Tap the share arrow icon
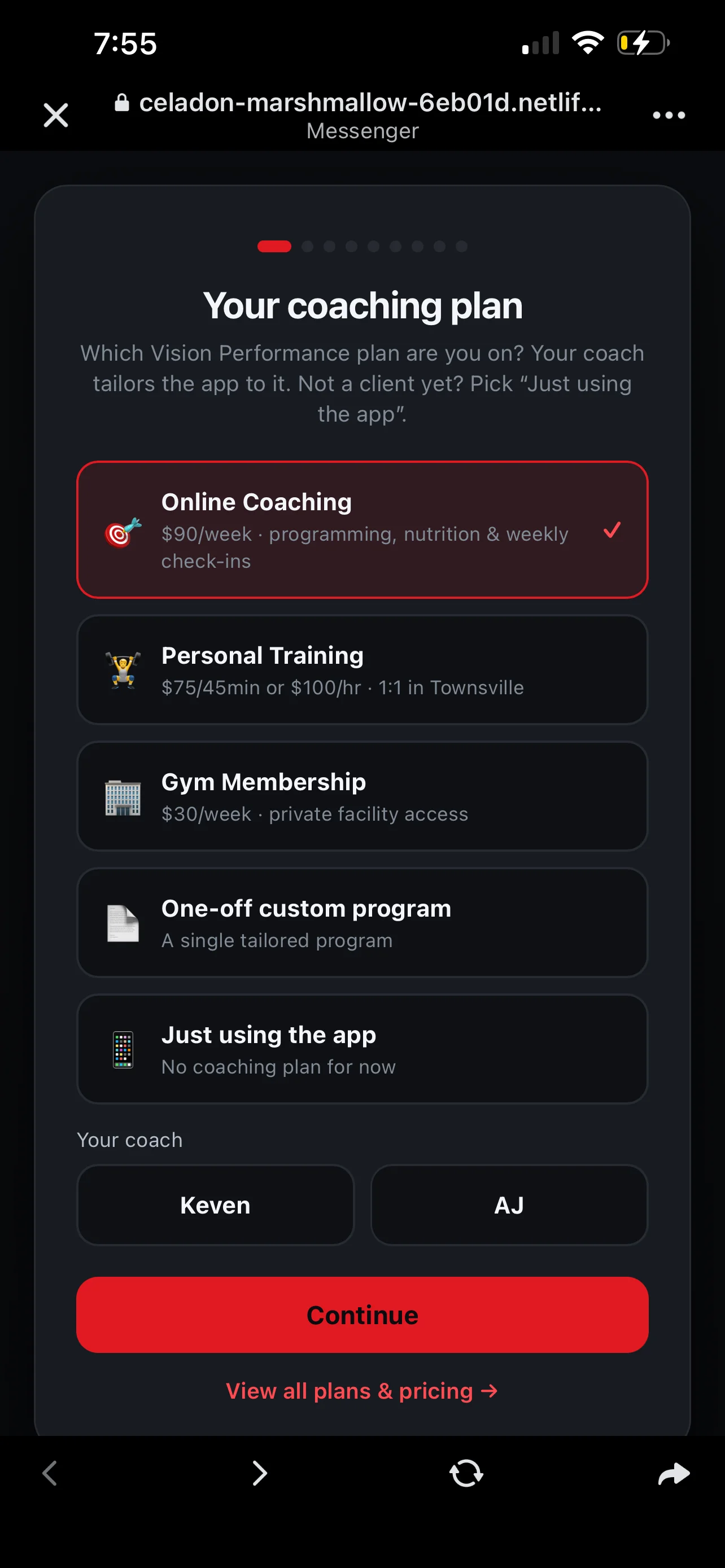 click(674, 1474)
